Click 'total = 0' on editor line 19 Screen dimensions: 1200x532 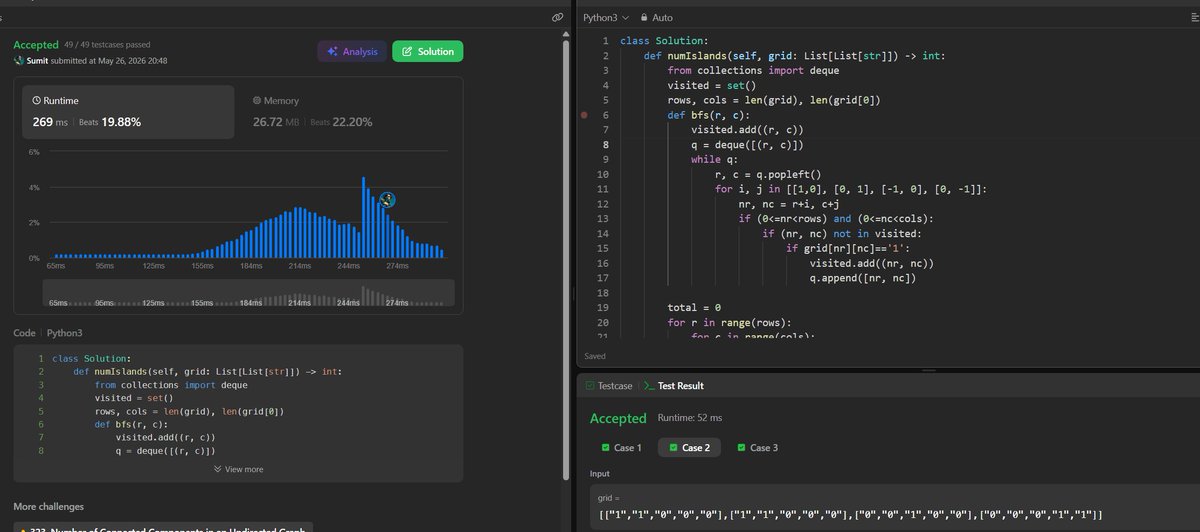694,309
